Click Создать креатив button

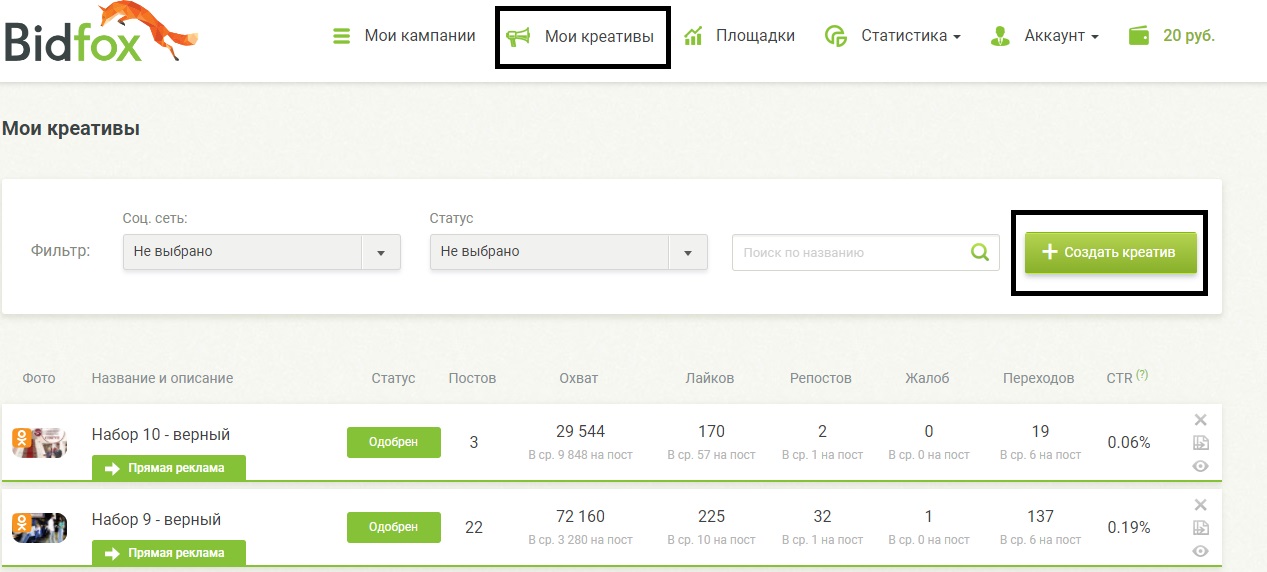pos(1110,252)
